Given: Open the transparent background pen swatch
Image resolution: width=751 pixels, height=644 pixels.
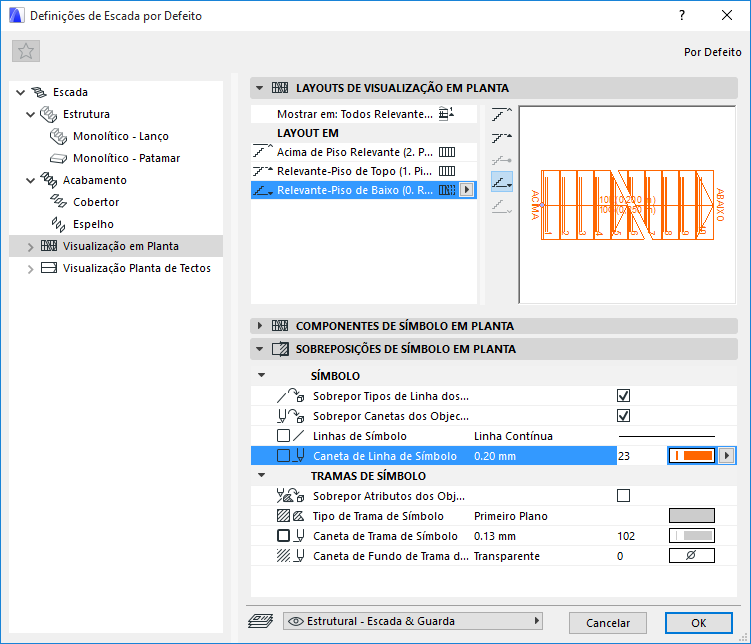Looking at the screenshot, I should click(692, 555).
